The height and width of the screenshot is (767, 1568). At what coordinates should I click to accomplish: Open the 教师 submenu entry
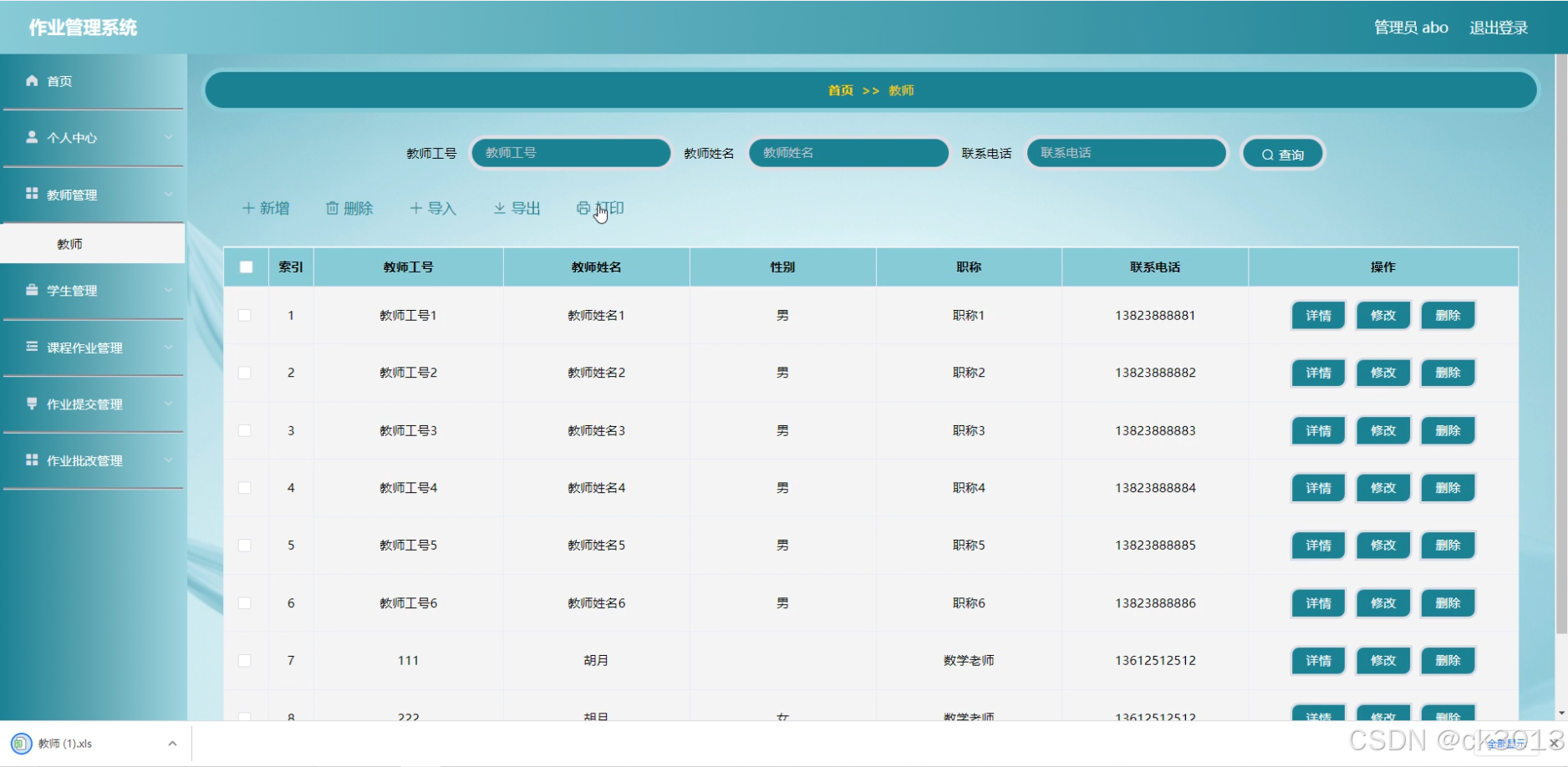(69, 243)
